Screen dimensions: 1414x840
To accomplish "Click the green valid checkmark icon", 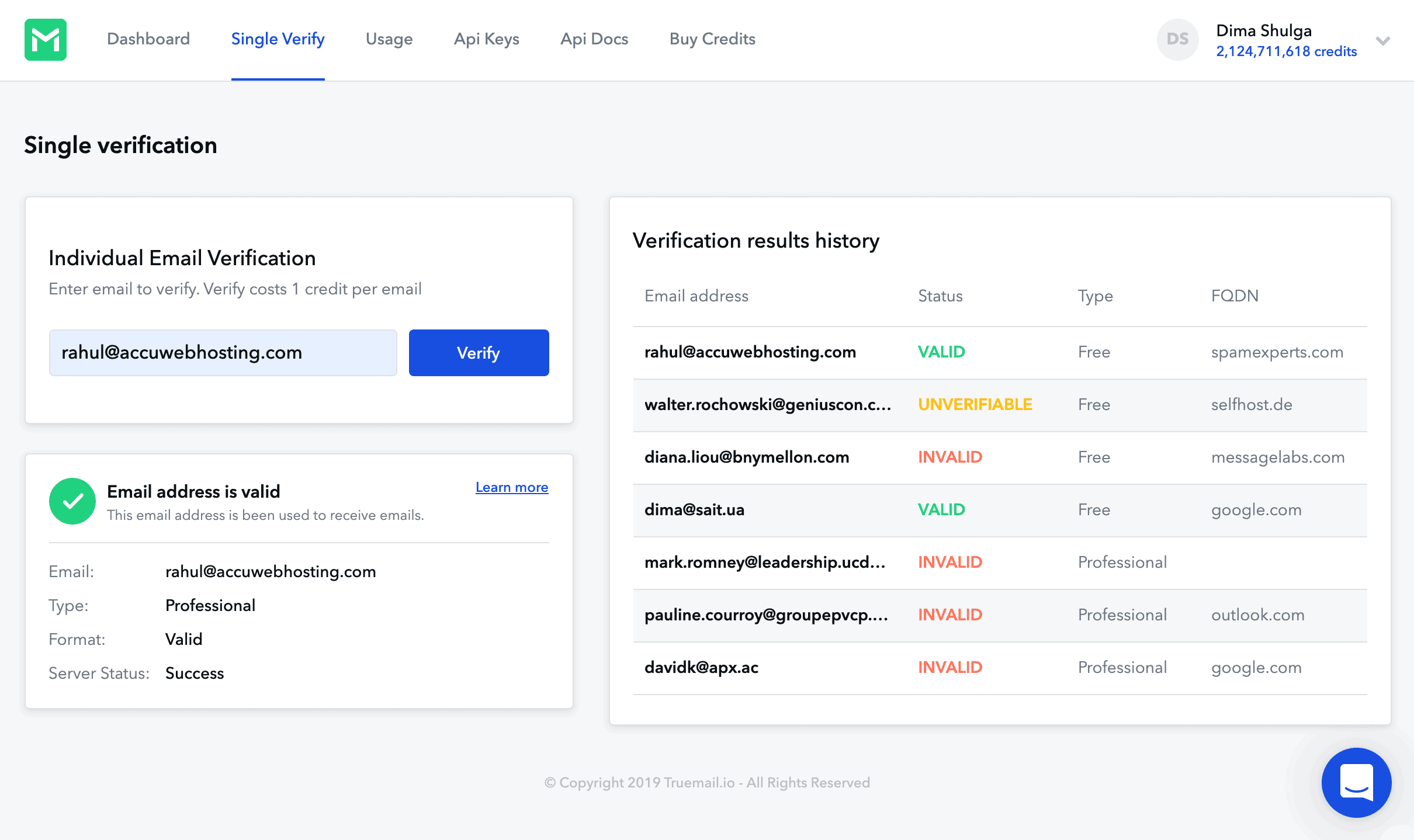I will point(72,501).
